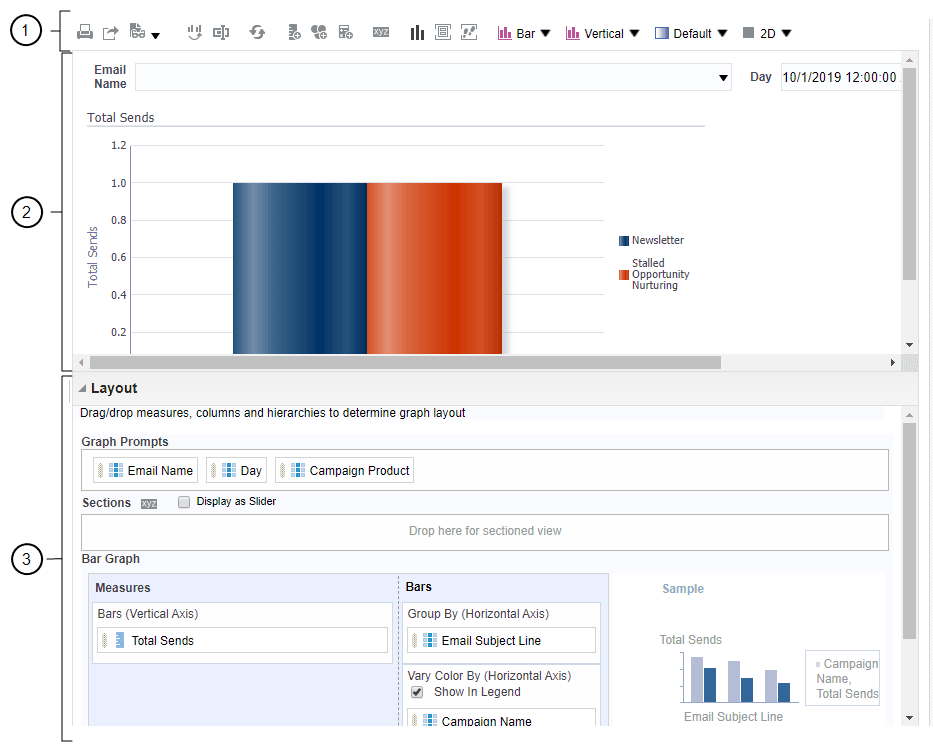Image resolution: width=933 pixels, height=753 pixels.
Task: Enable the Display as Slider checkbox
Action: tap(184, 502)
